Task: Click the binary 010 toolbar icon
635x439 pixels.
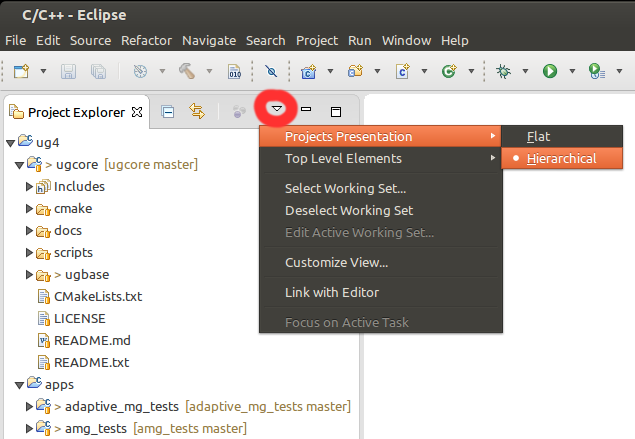Action: (x=235, y=71)
